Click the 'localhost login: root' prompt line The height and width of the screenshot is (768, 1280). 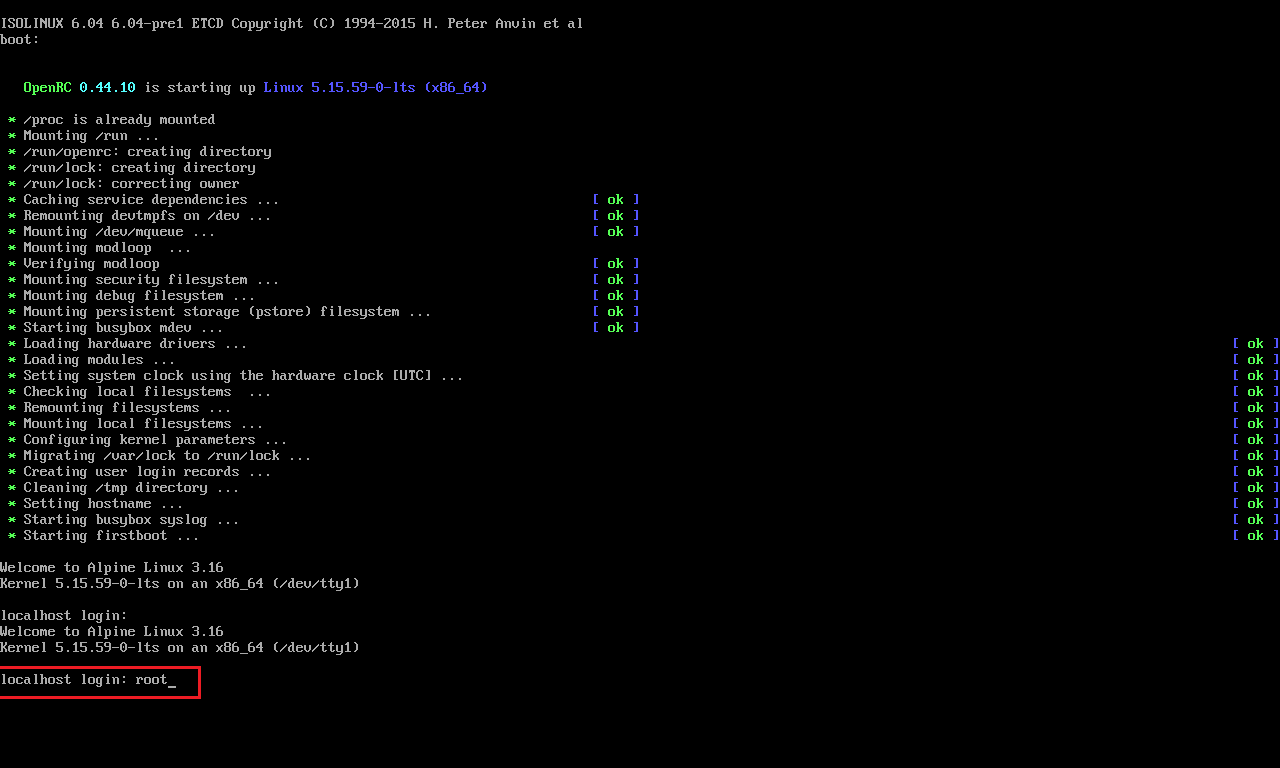(88, 680)
